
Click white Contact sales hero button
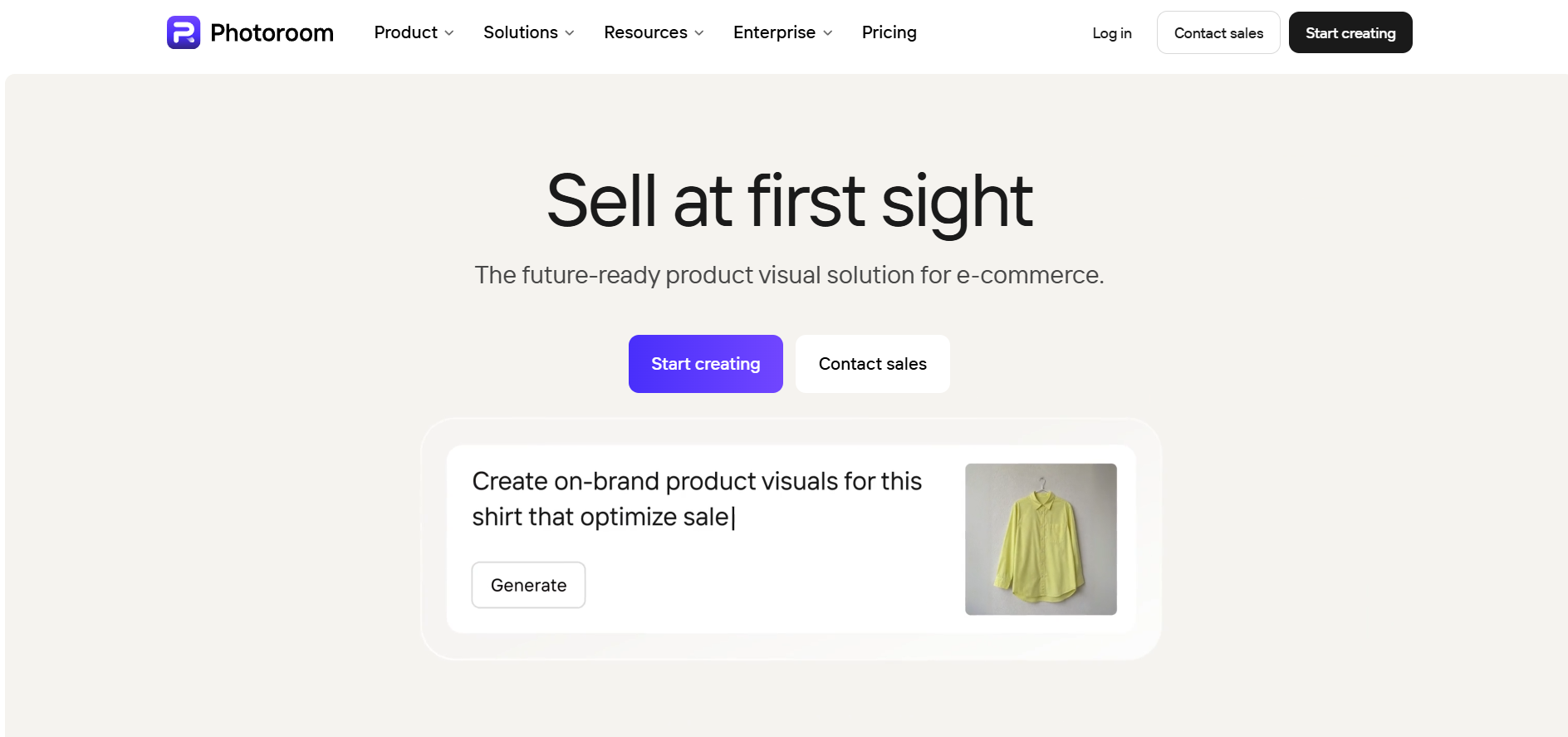click(x=873, y=364)
